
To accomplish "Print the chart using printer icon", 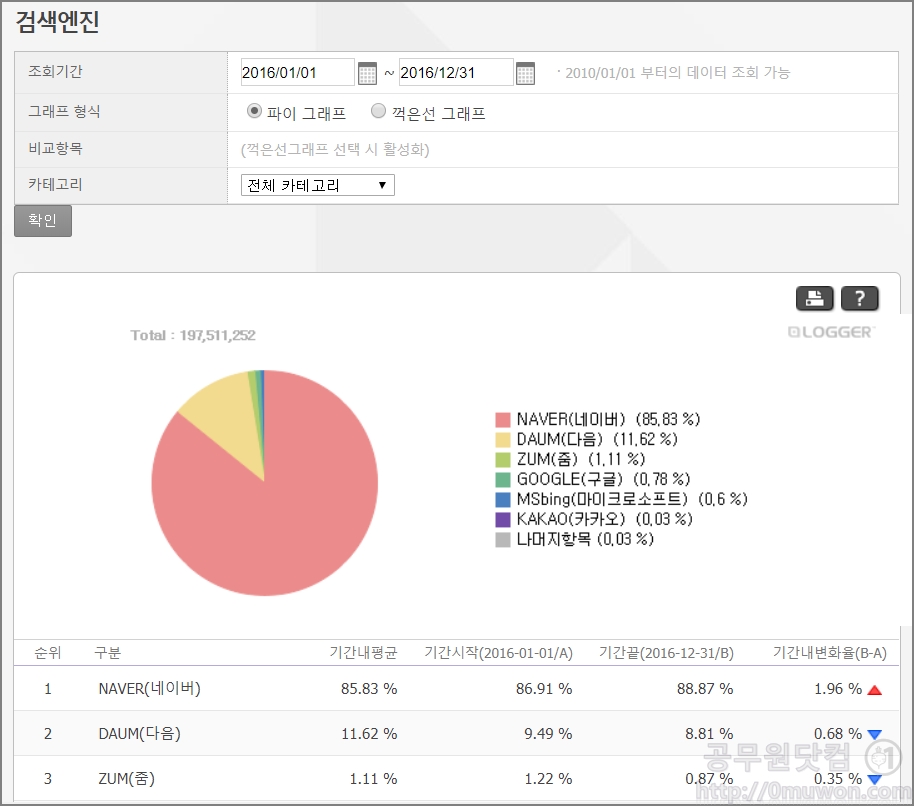I will pos(814,298).
